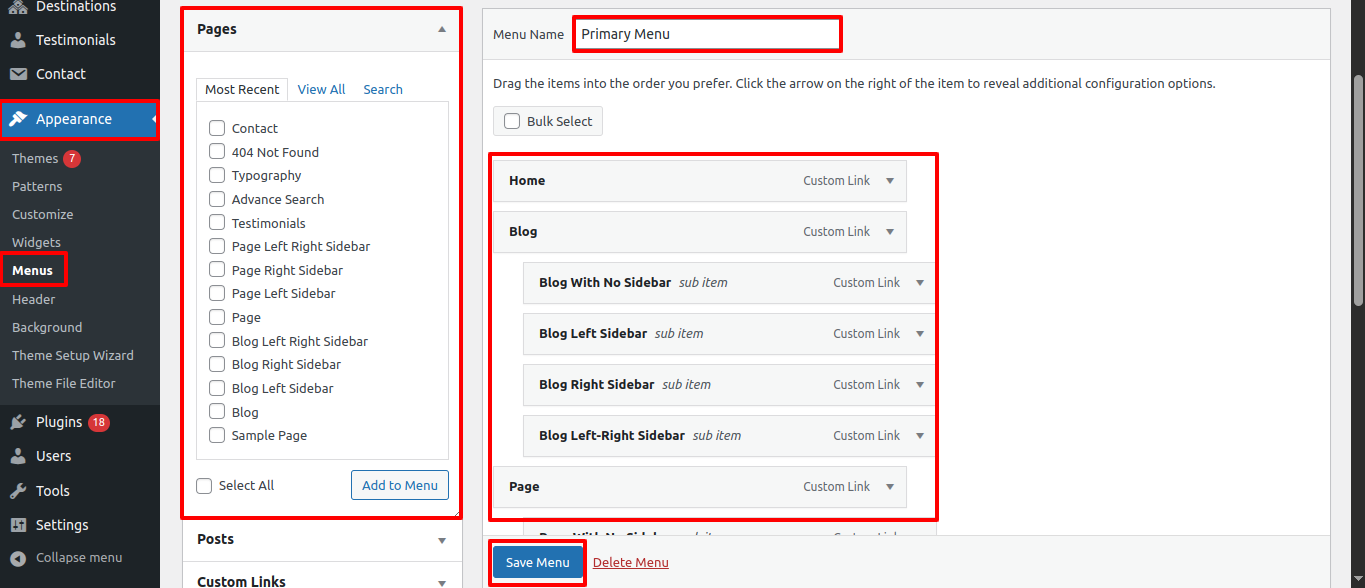This screenshot has width=1365, height=588.
Task: Click the Testimonials person icon in sidebar
Action: tap(18, 40)
